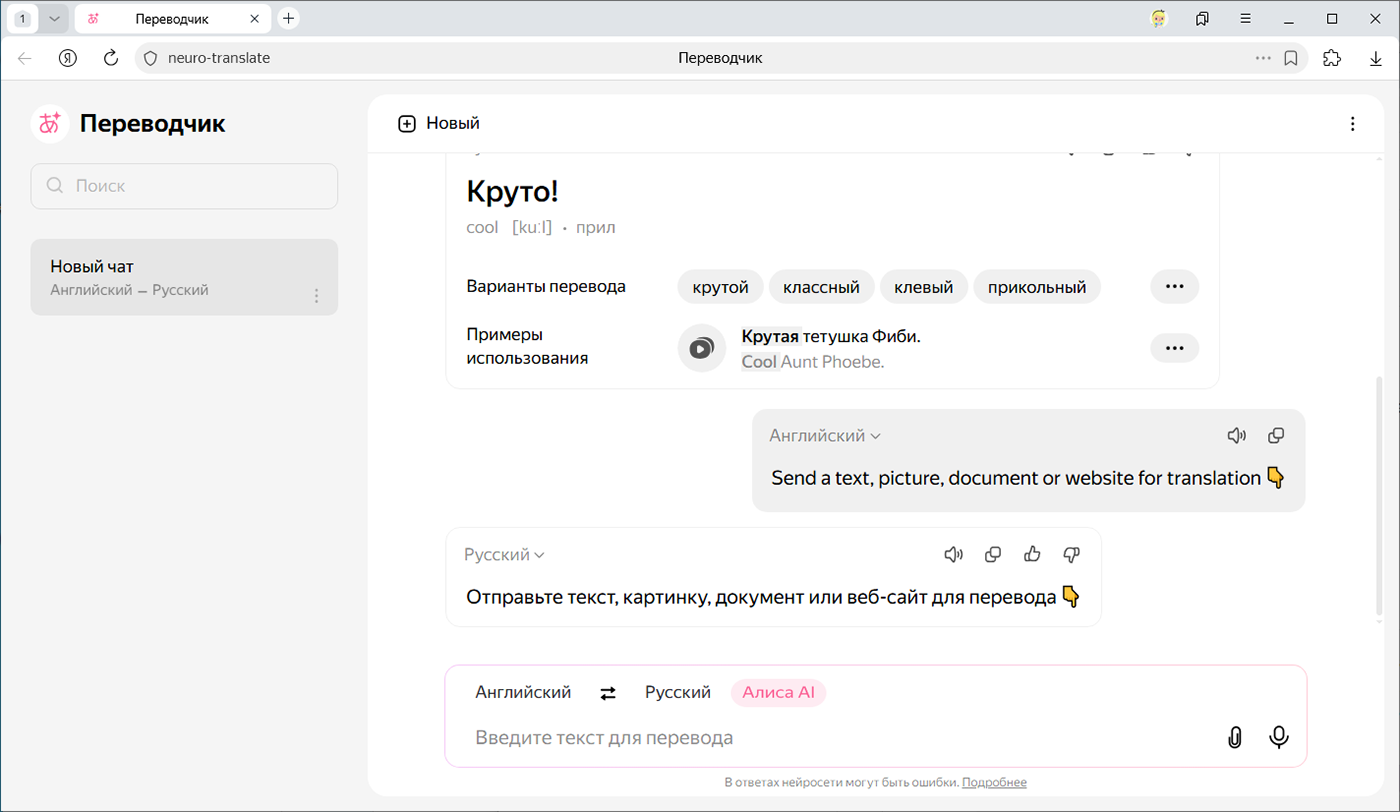Swap Английский and Русский languages
The width and height of the screenshot is (1400, 812).
(x=608, y=693)
